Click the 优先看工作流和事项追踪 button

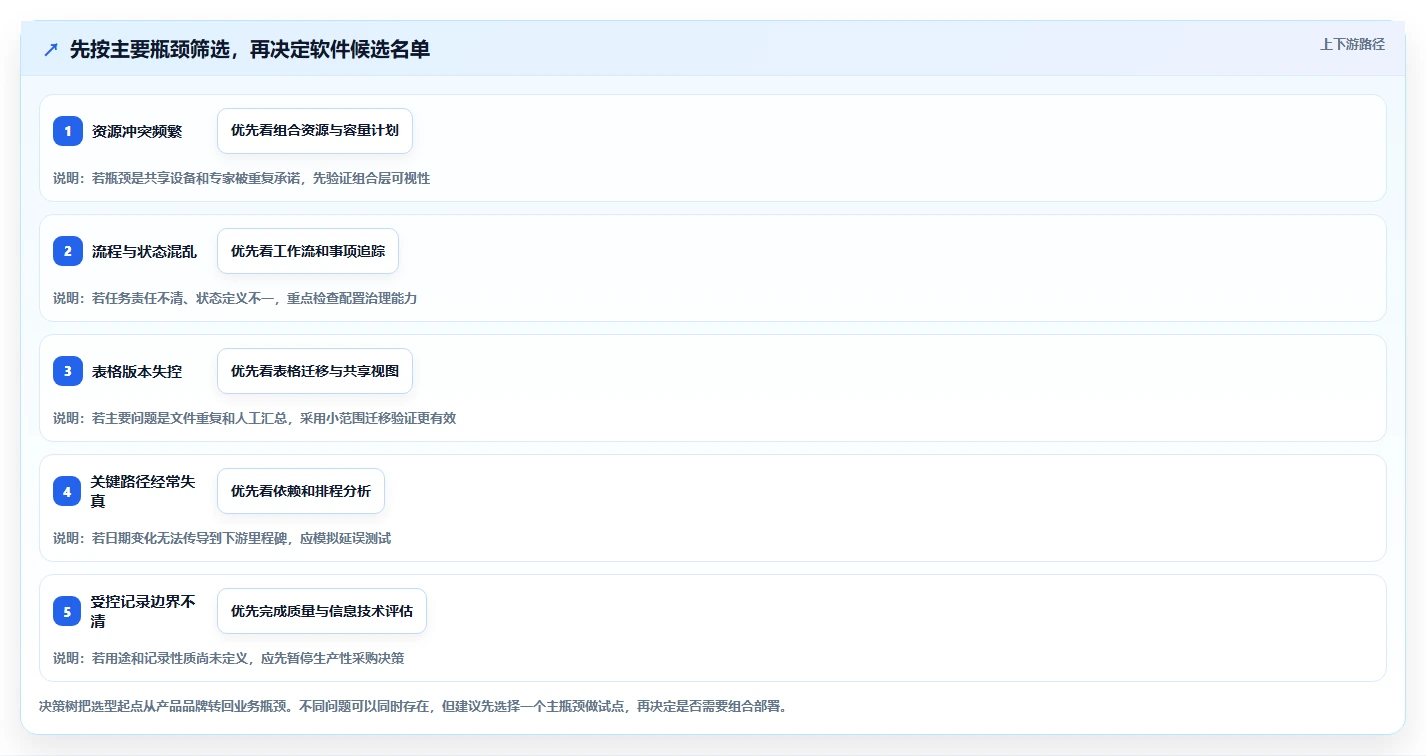click(x=308, y=251)
